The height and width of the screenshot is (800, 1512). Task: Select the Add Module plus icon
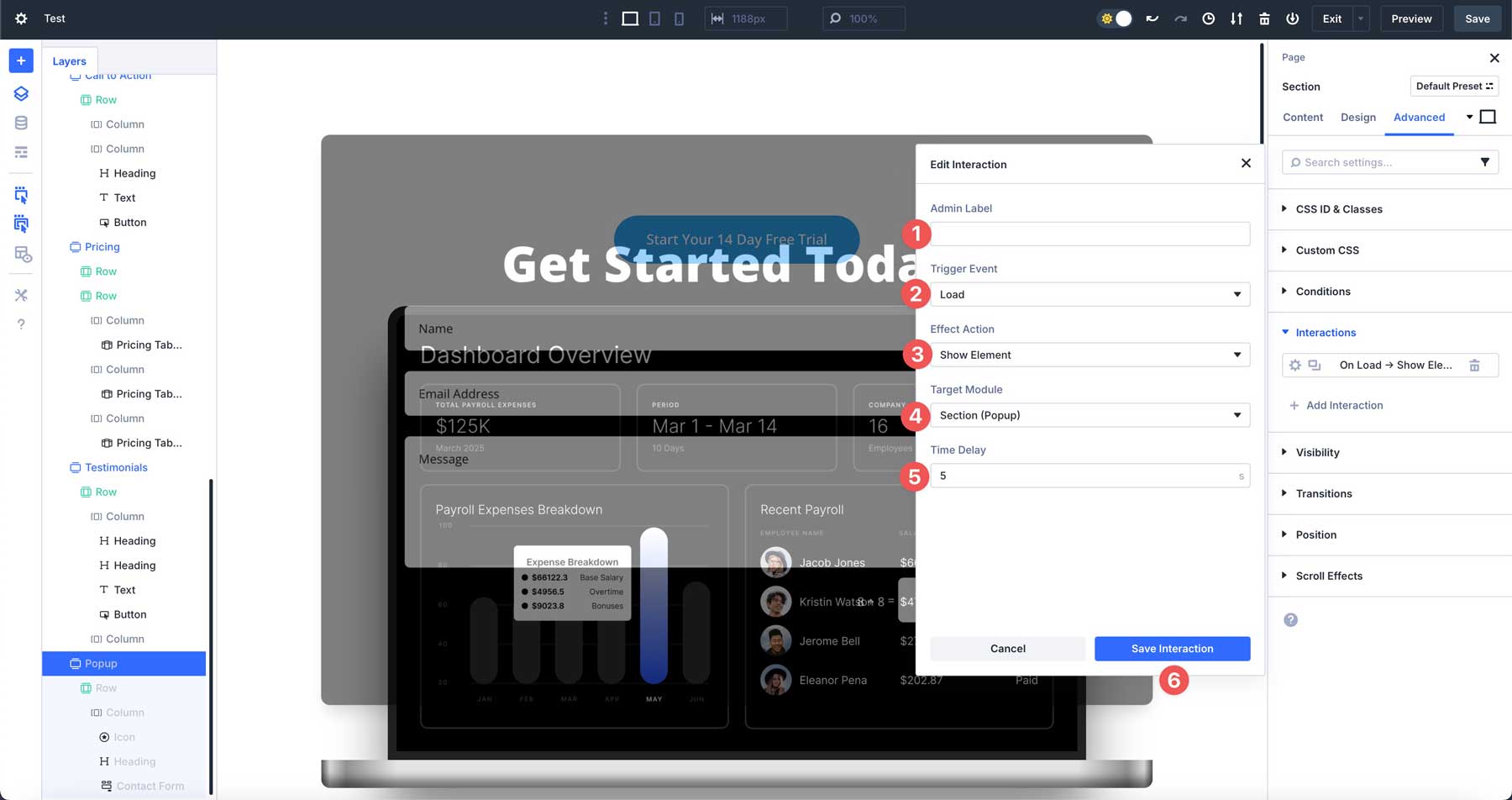click(20, 61)
